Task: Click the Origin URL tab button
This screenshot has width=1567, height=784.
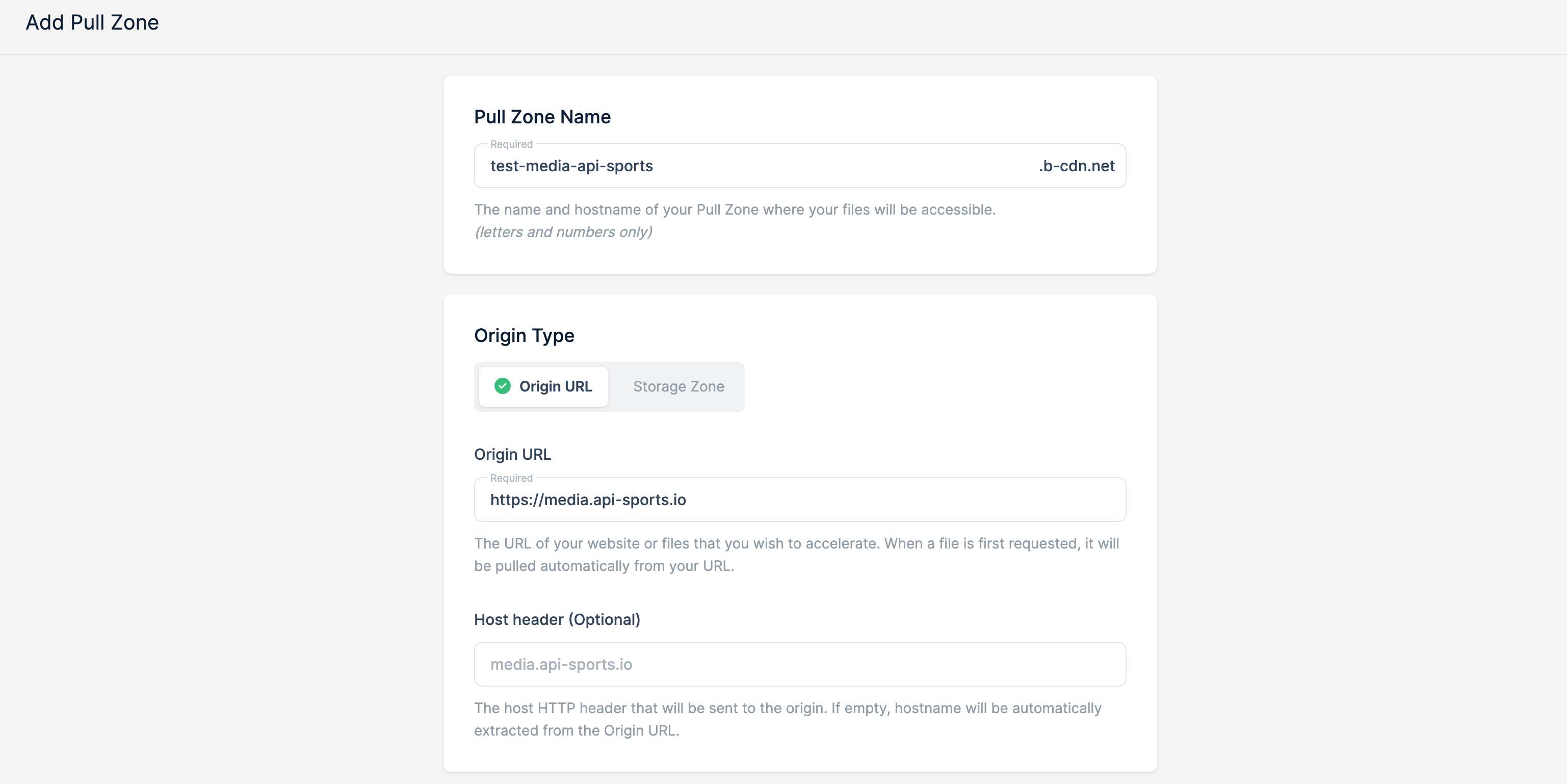Action: tap(546, 386)
